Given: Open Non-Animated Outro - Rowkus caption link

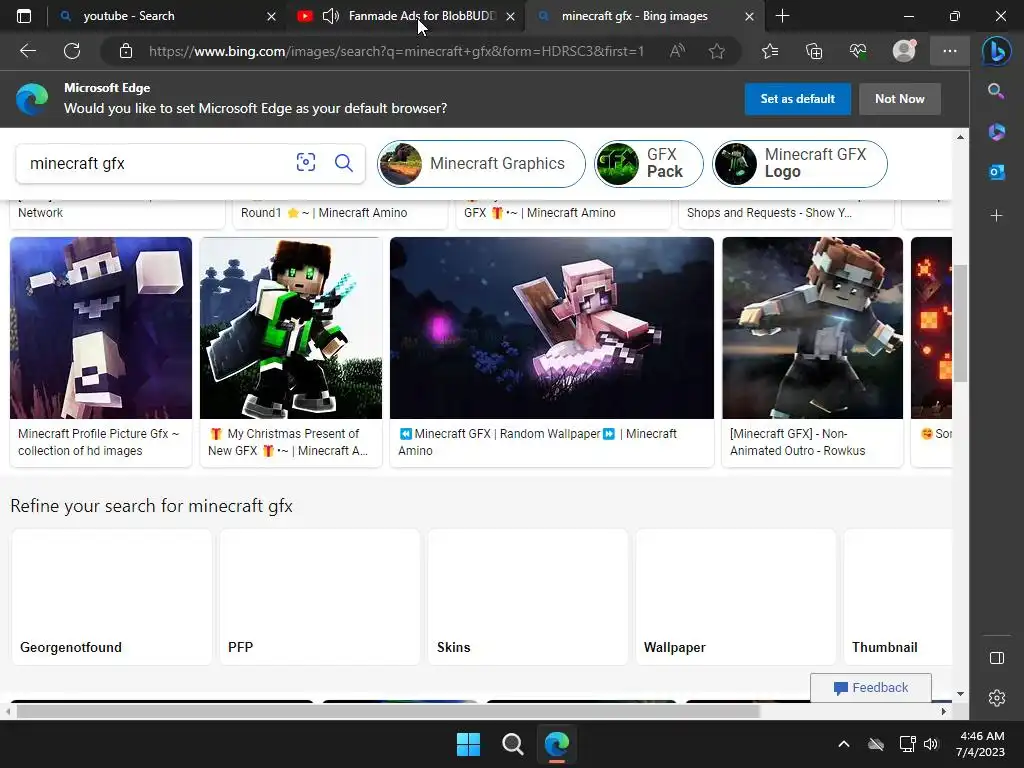Looking at the screenshot, I should (x=797, y=442).
